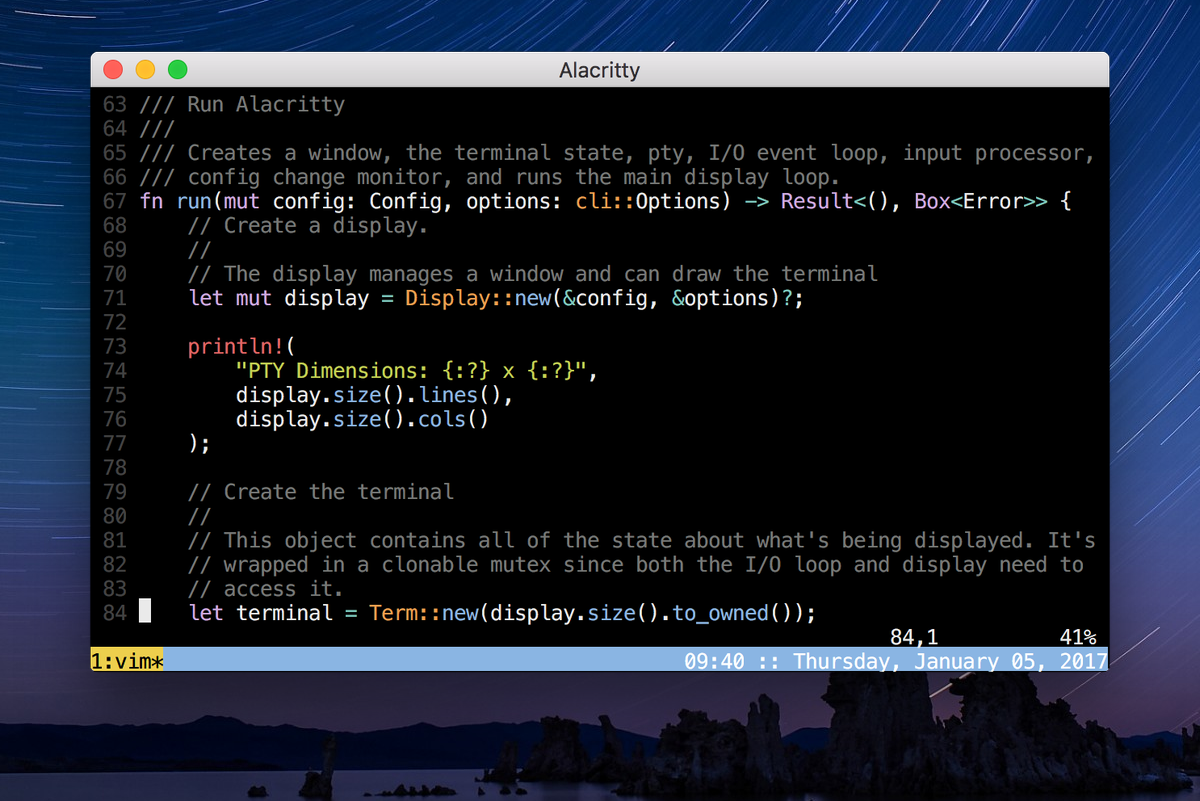Screen dimensions: 1200x801
Task: Click the yellow minimize traffic light
Action: click(x=145, y=69)
